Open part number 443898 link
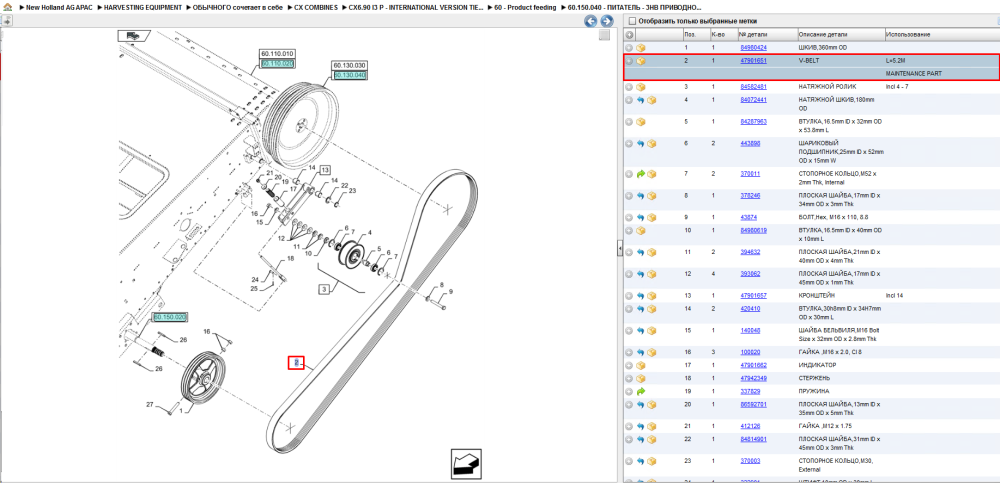The image size is (1000, 483). point(750,144)
